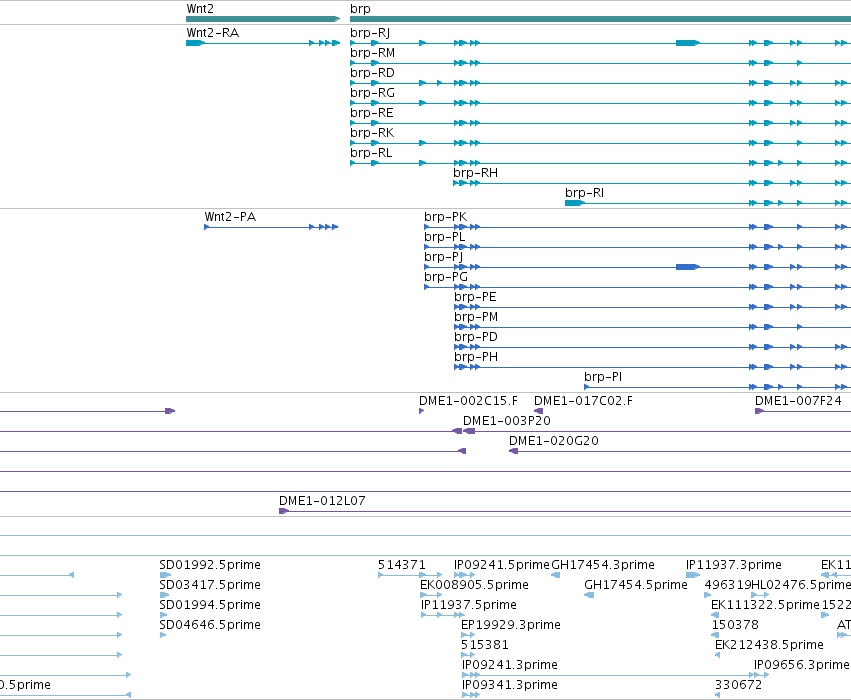Screen dimensions: 851x700
Task: Click EST label IP09341.3prime
Action: point(510,685)
